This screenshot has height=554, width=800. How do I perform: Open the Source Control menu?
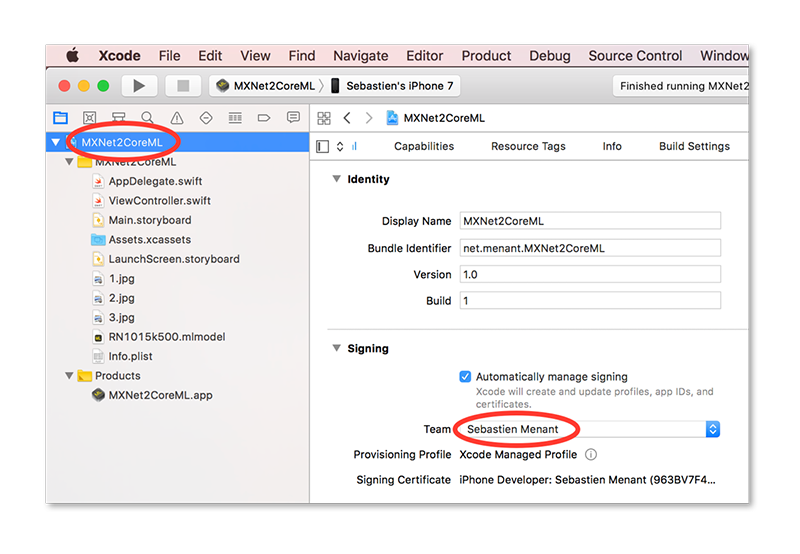(x=635, y=56)
